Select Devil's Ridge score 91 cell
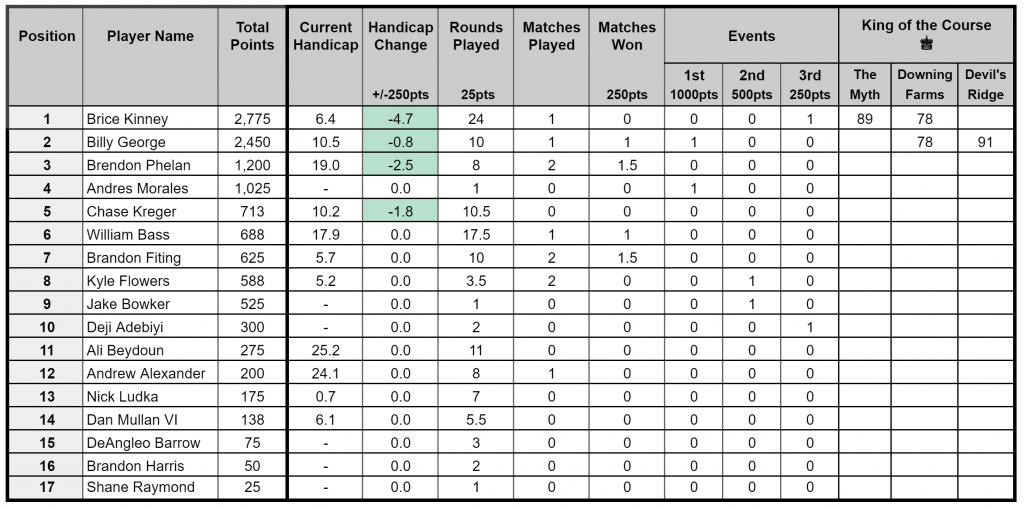 (985, 142)
